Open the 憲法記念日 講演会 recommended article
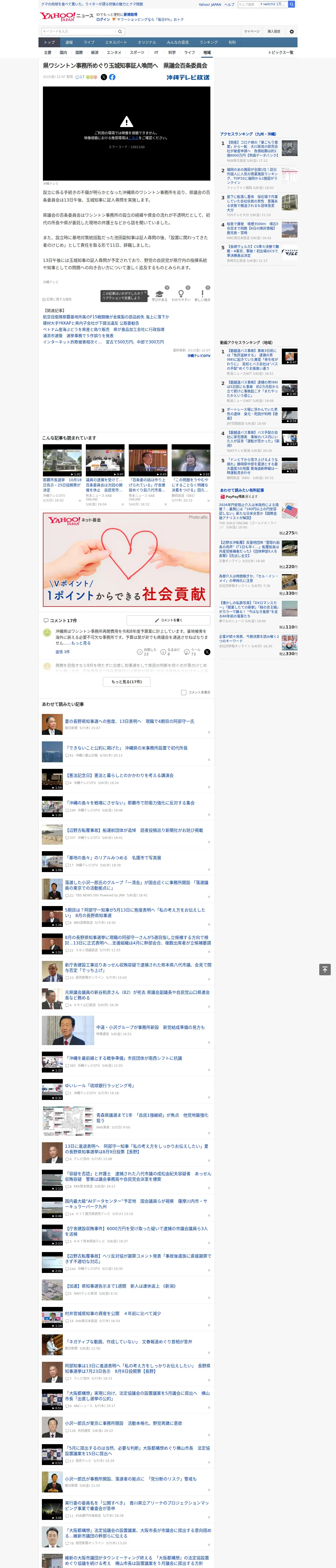336x1568 pixels. (120, 775)
